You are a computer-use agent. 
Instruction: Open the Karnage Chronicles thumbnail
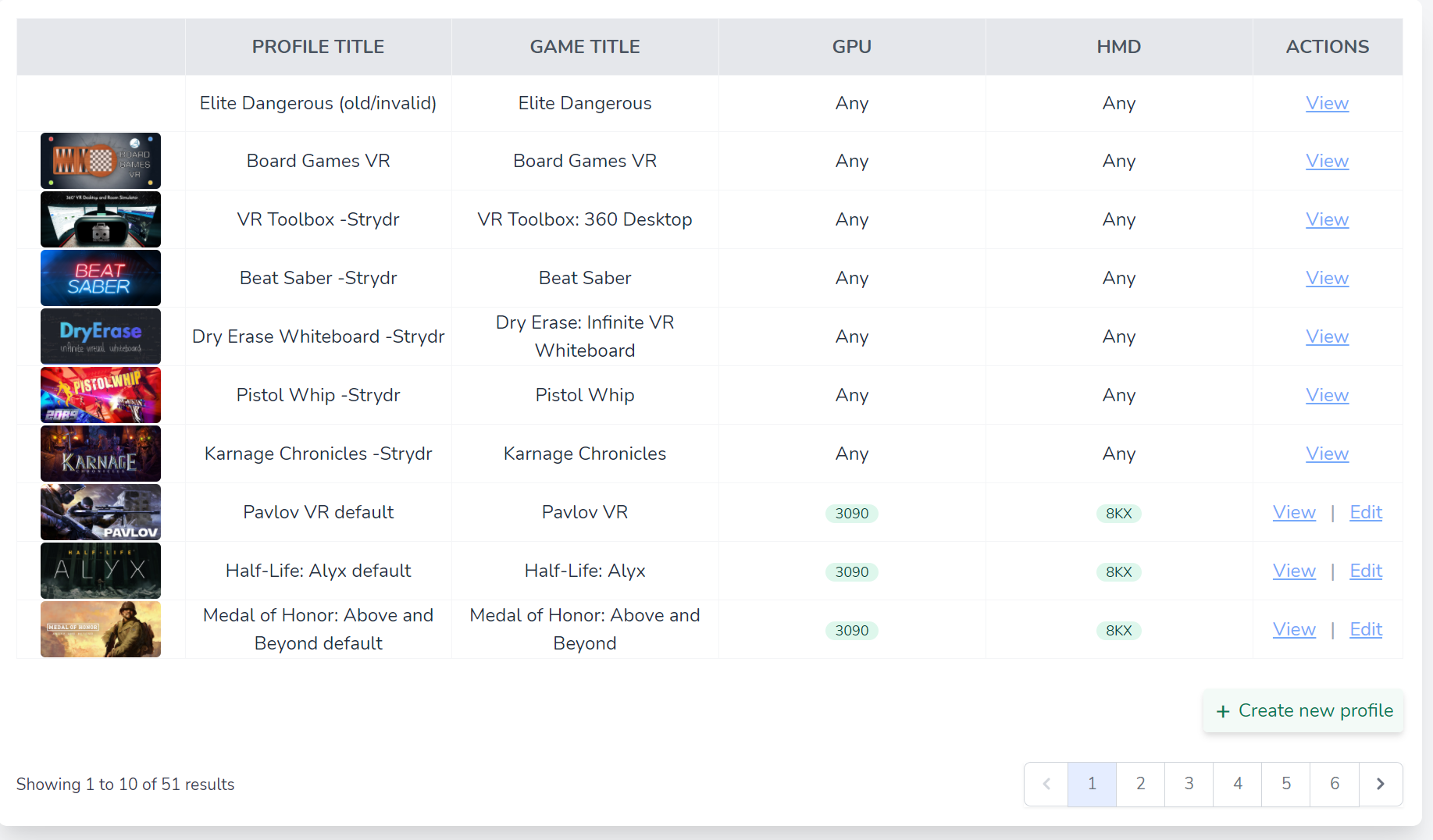pyautogui.click(x=101, y=454)
